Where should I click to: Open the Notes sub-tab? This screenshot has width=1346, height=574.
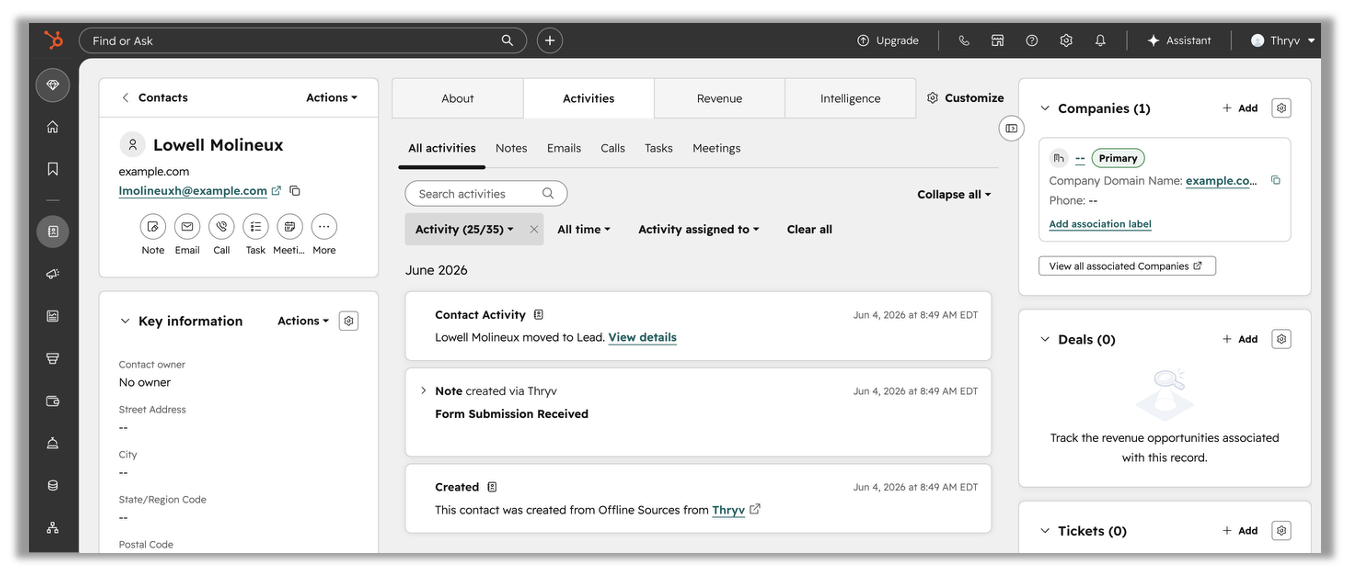click(x=511, y=148)
